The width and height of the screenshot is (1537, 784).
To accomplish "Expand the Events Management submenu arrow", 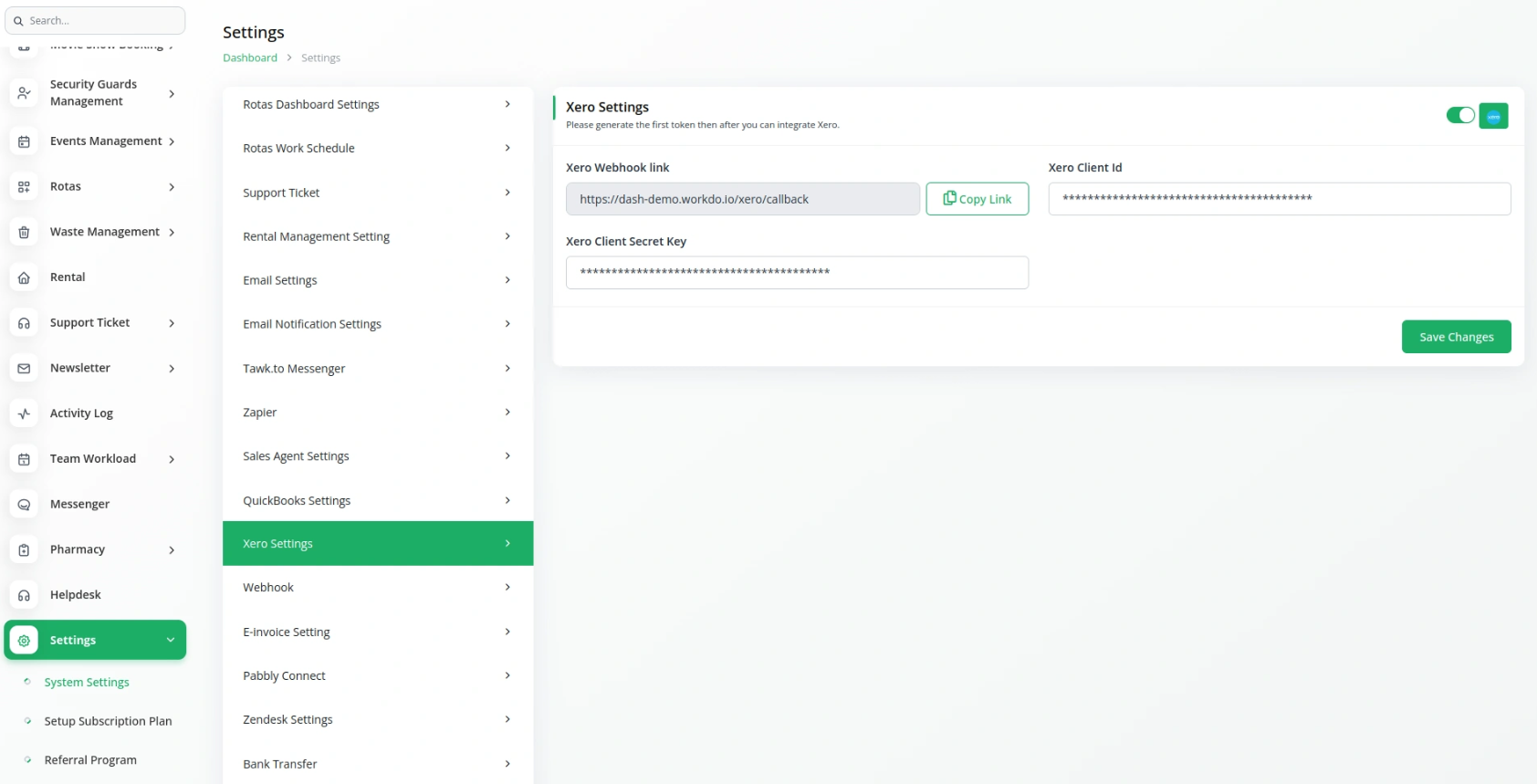I will click(x=172, y=141).
